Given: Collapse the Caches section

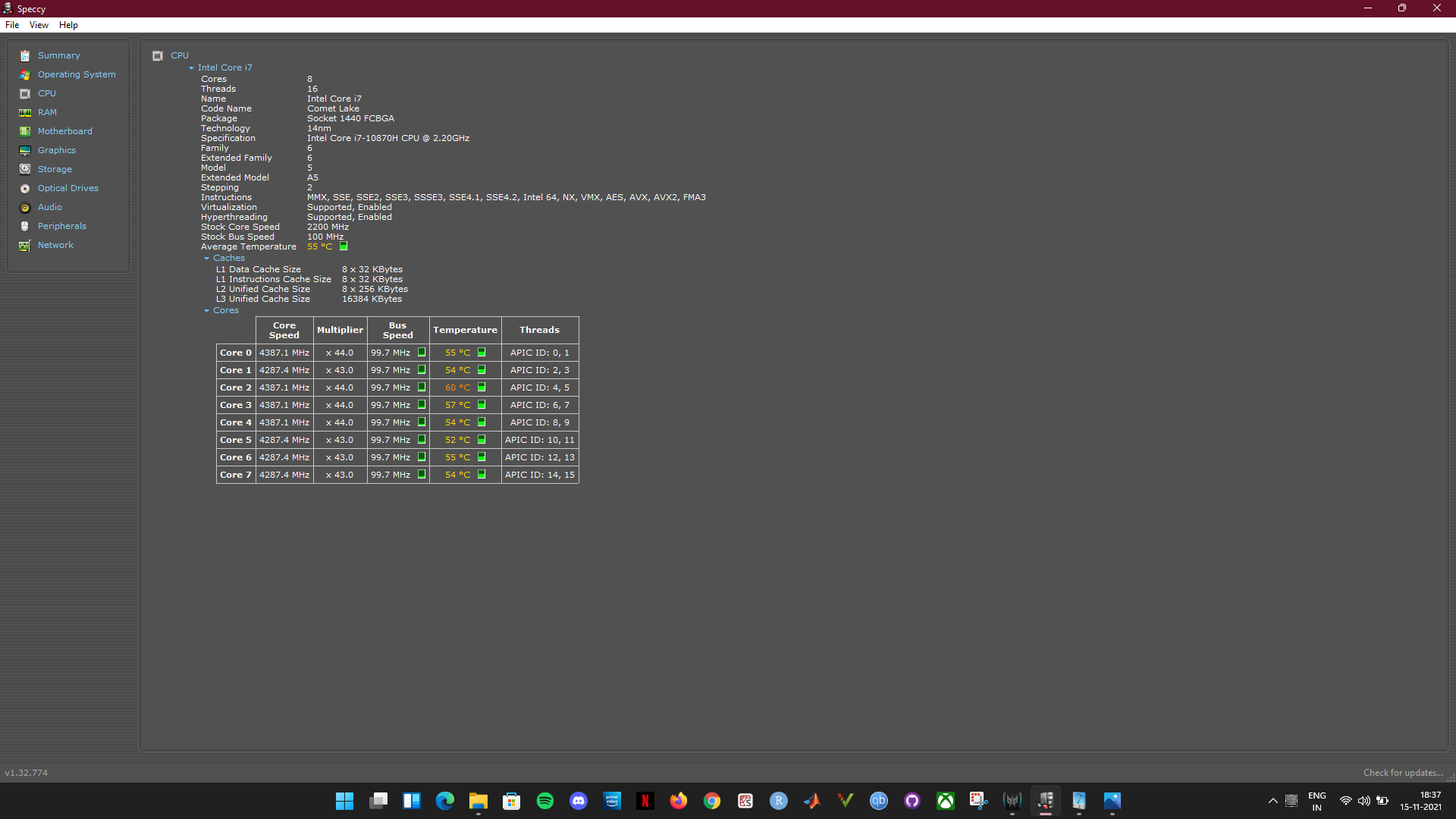Looking at the screenshot, I should [x=206, y=259].
